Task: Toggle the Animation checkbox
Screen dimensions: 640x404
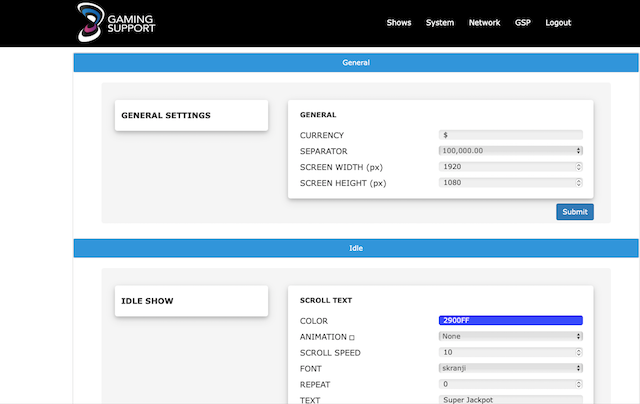Action: point(352,338)
